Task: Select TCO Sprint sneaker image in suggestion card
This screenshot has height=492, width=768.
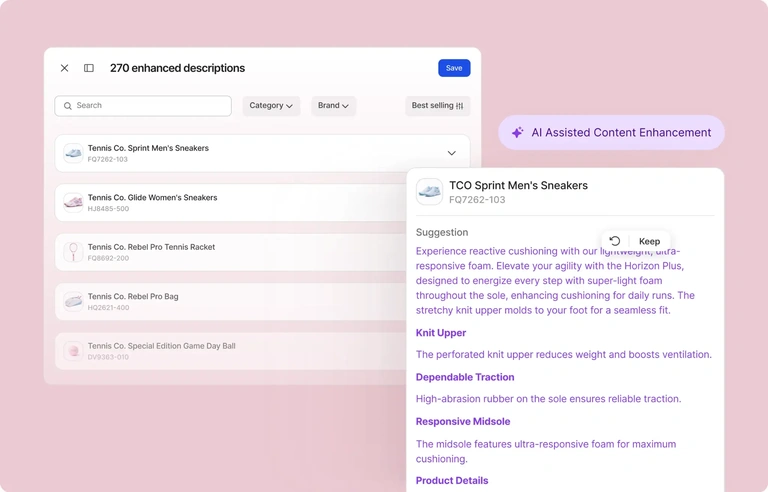Action: pyautogui.click(x=429, y=192)
